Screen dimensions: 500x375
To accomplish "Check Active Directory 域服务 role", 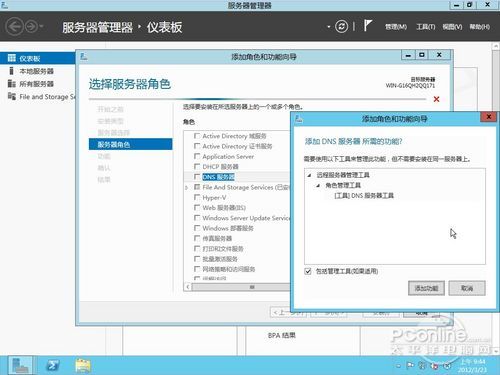I will [197, 136].
